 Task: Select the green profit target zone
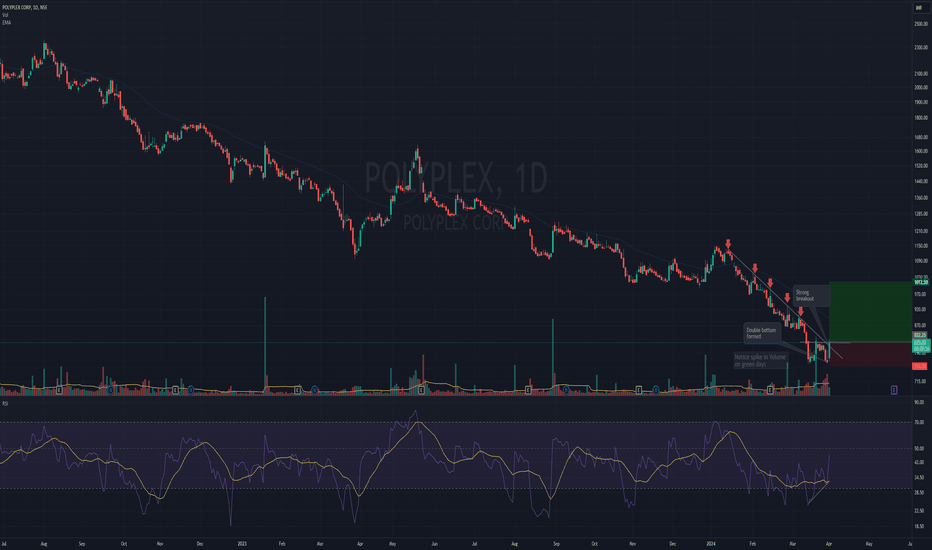pyautogui.click(x=870, y=312)
